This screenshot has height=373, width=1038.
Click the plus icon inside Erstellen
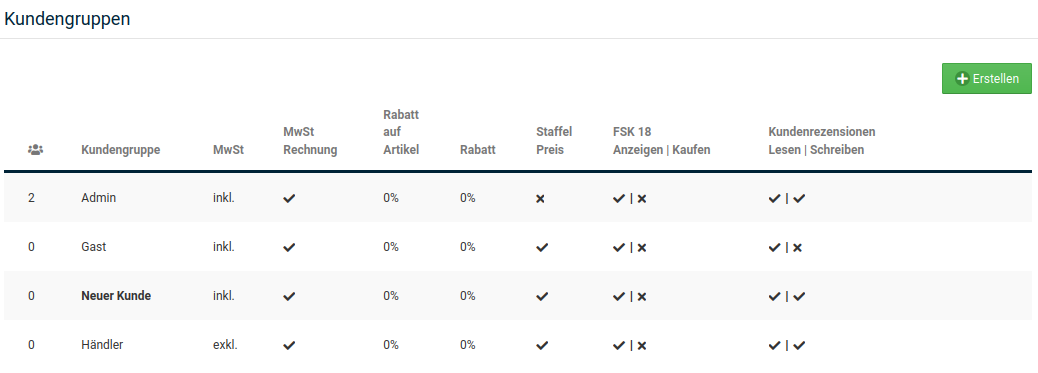click(963, 79)
